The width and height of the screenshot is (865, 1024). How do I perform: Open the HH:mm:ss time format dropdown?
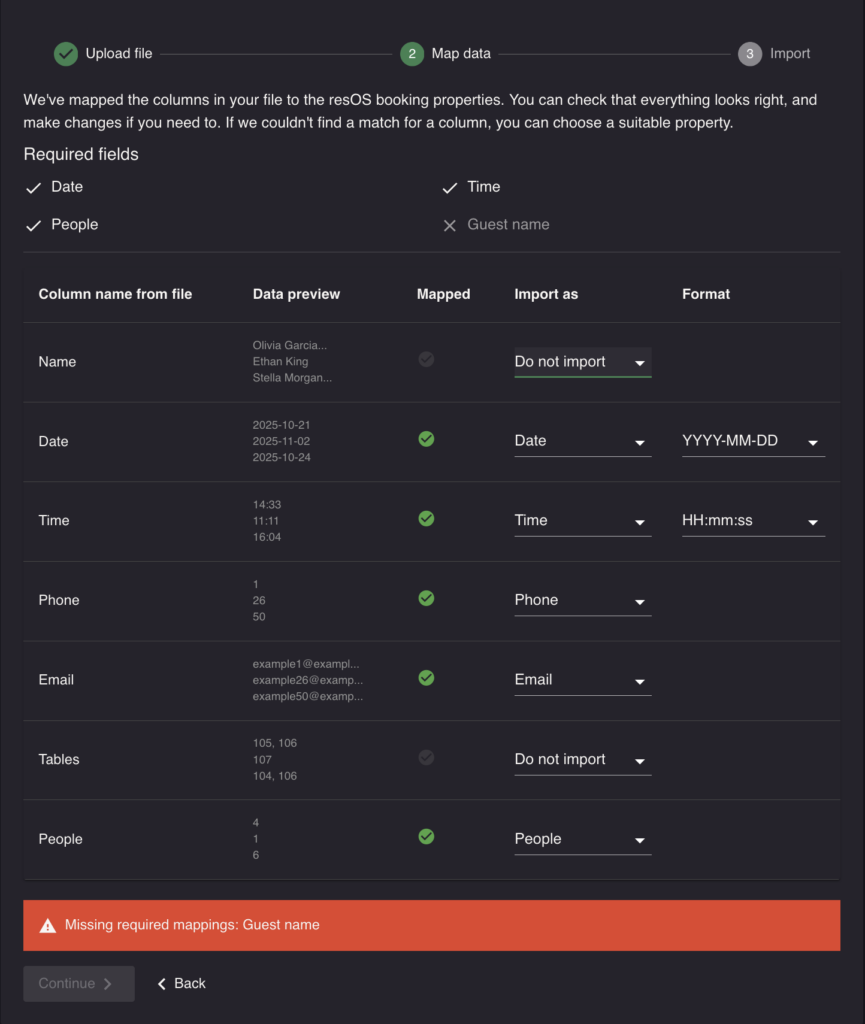click(x=753, y=521)
